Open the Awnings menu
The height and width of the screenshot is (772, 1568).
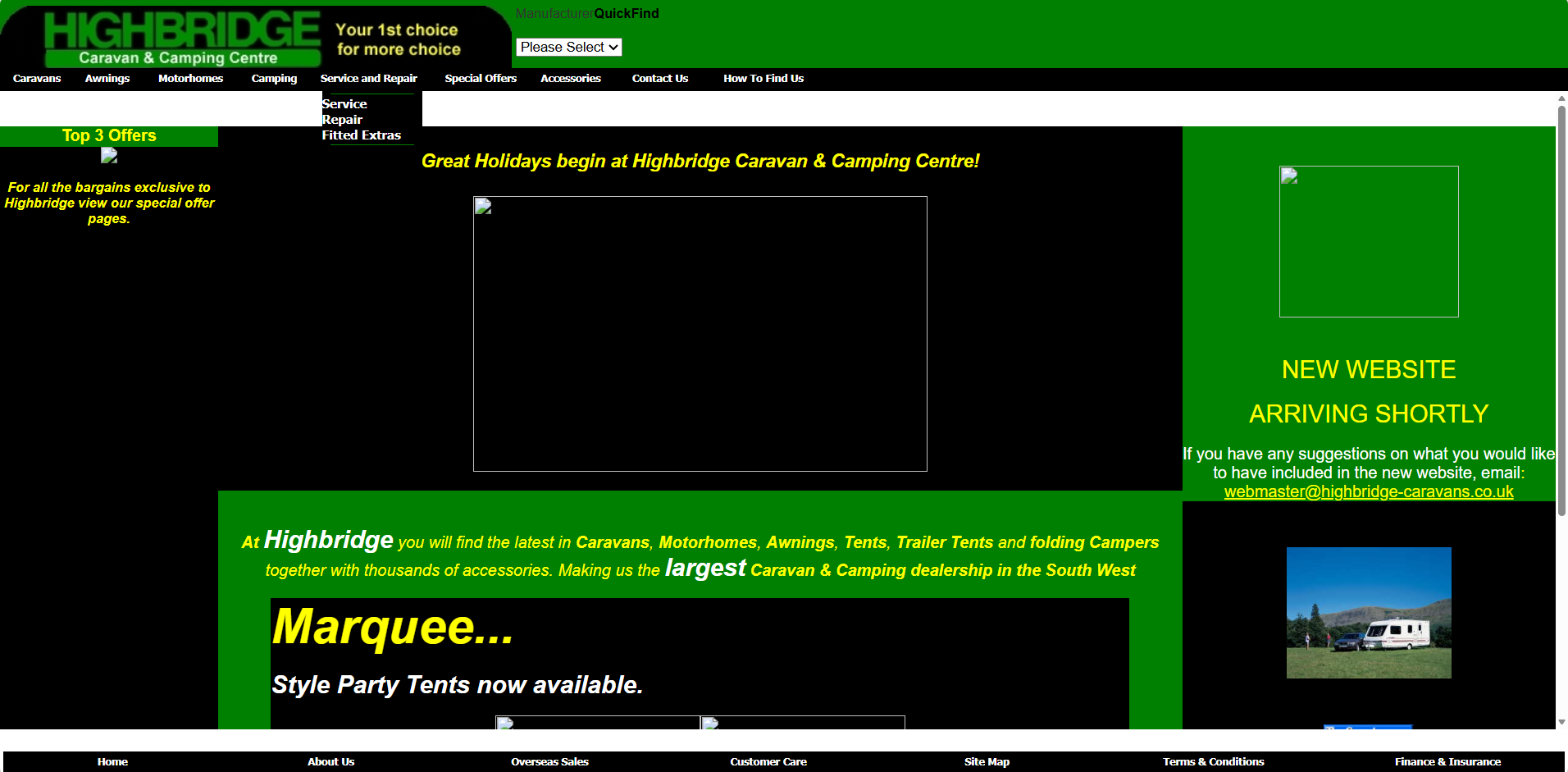[x=107, y=79]
